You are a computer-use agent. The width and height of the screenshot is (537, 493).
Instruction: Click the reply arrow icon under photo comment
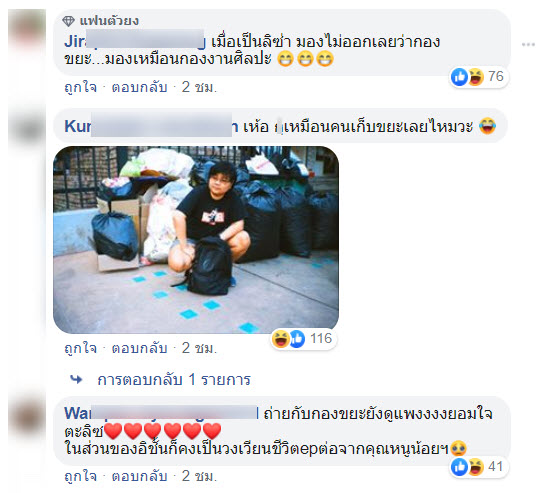(x=76, y=379)
